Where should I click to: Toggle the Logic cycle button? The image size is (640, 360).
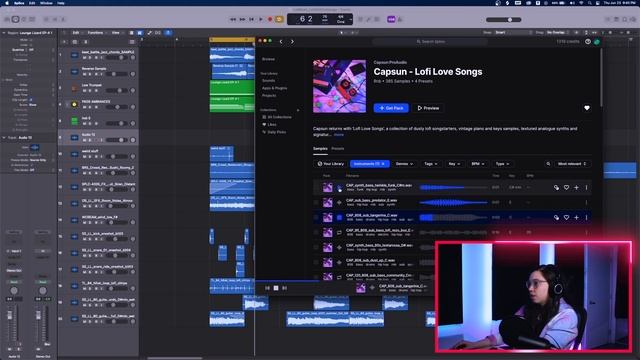pyautogui.click(x=279, y=19)
